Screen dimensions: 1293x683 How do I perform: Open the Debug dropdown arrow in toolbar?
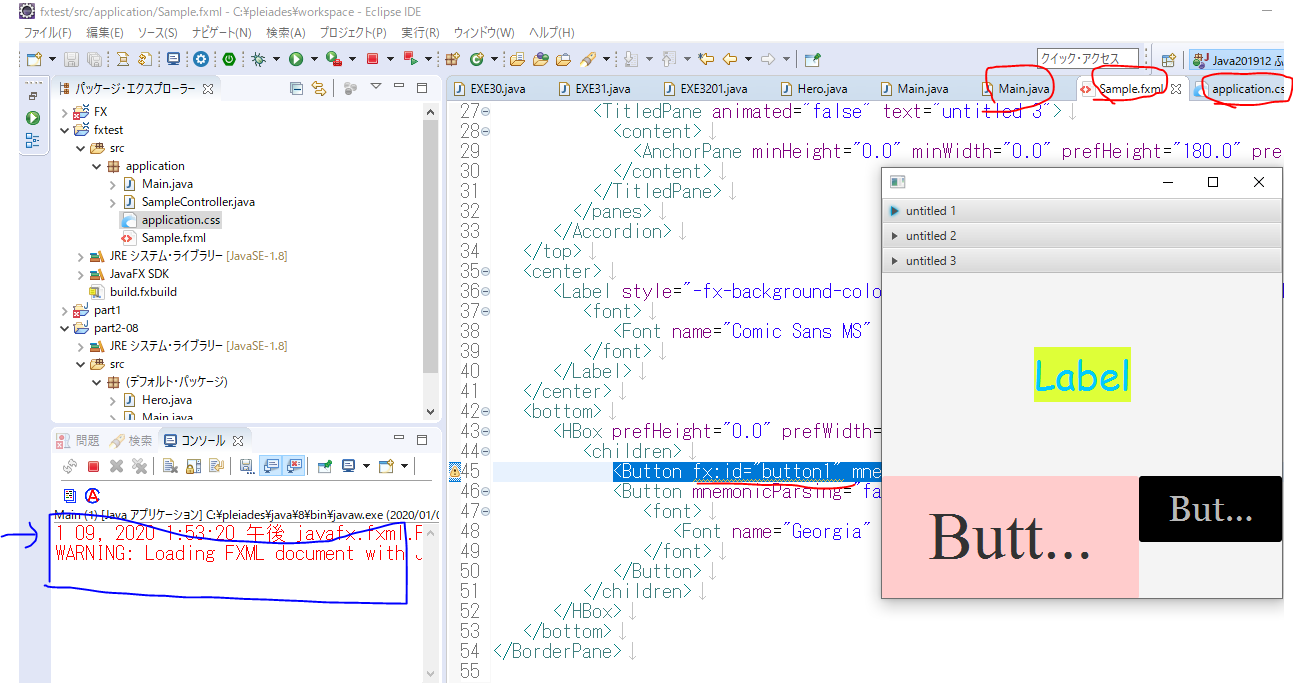(x=276, y=59)
